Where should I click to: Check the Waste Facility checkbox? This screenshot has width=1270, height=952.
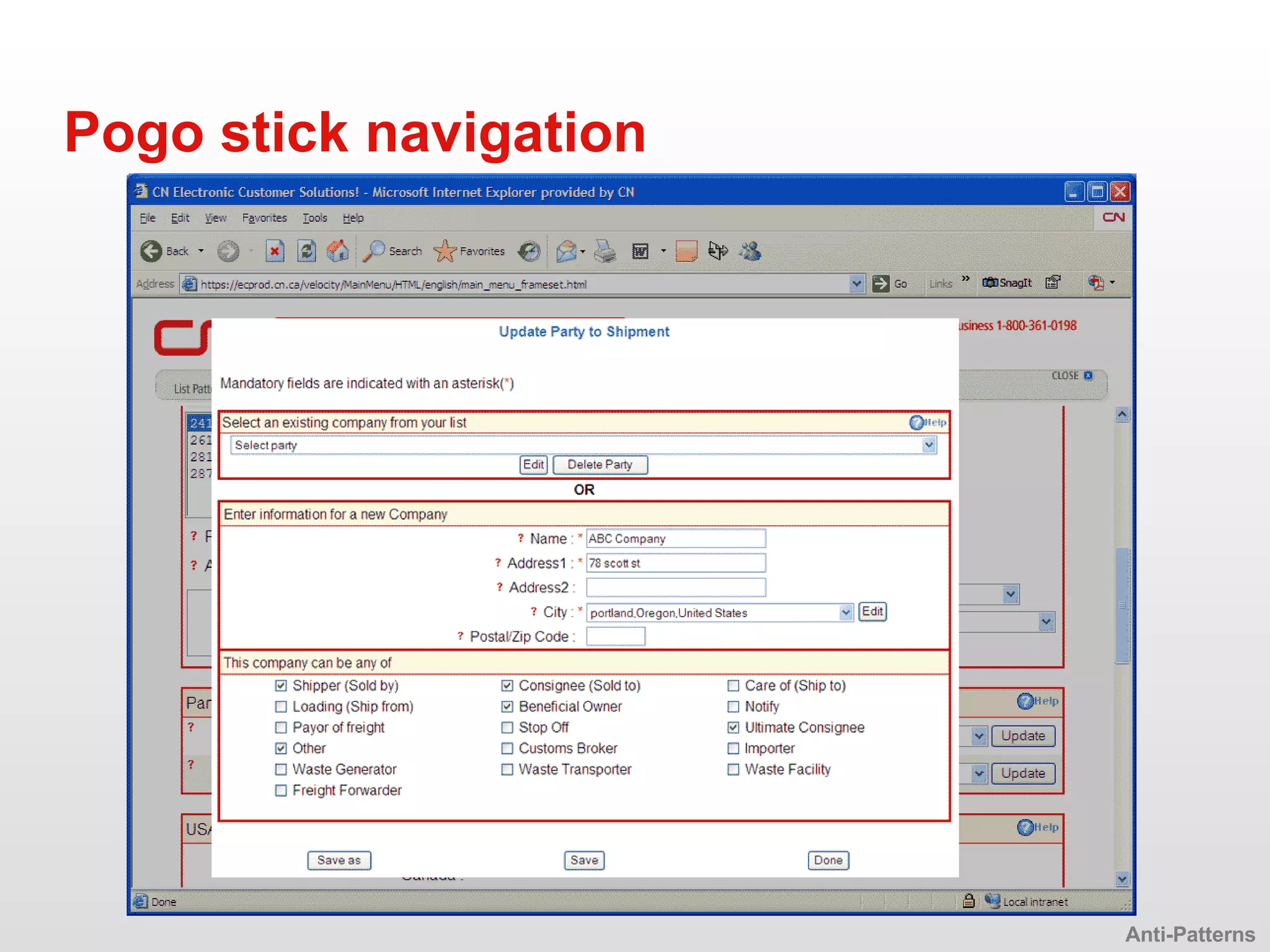pos(733,769)
